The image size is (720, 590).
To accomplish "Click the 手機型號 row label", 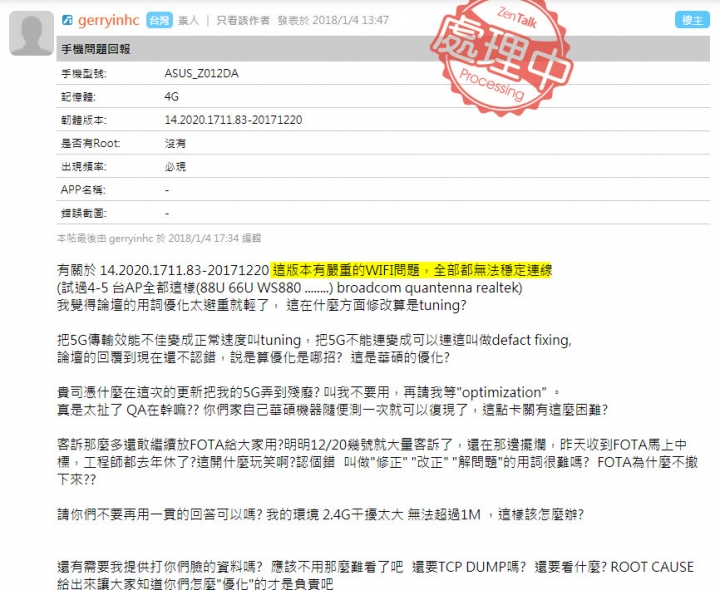I will tap(84, 73).
